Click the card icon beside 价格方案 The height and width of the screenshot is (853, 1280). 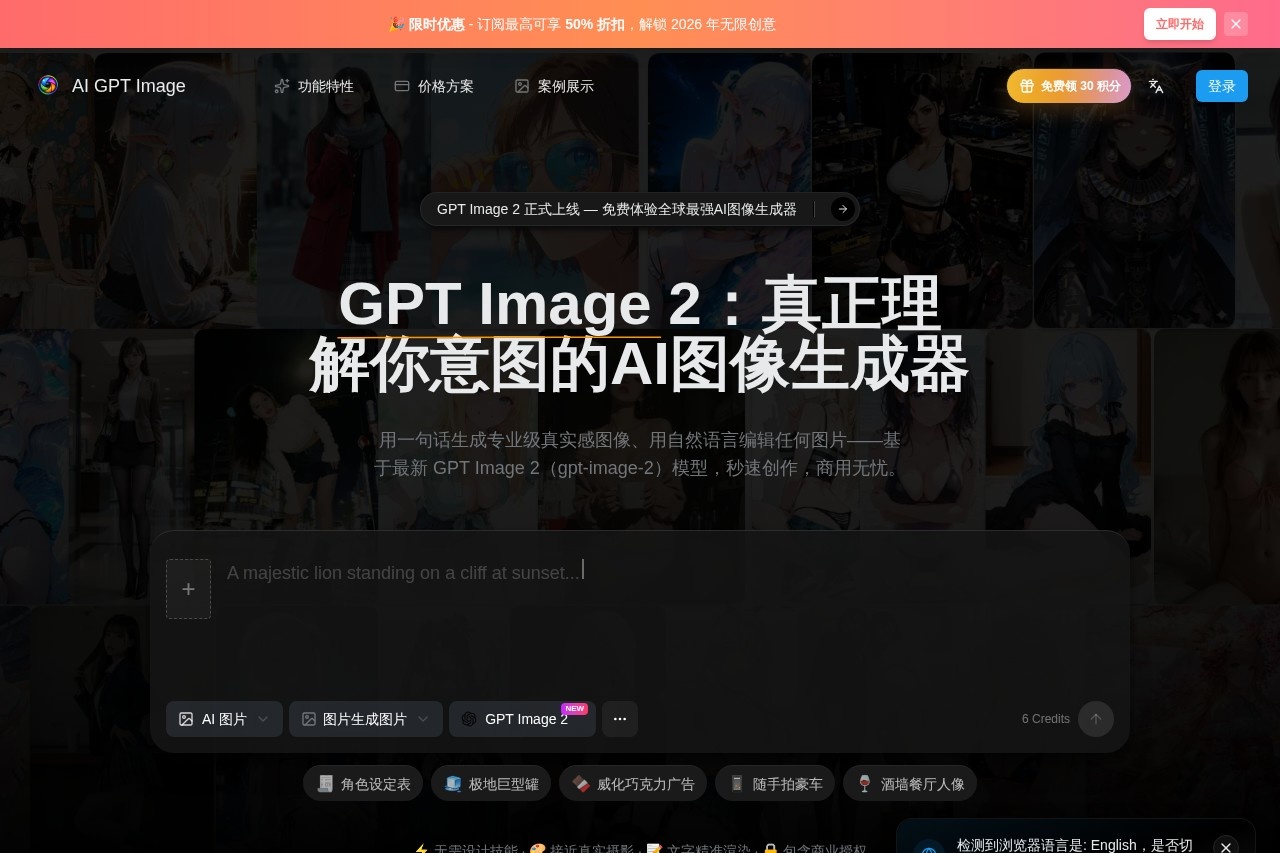click(402, 86)
